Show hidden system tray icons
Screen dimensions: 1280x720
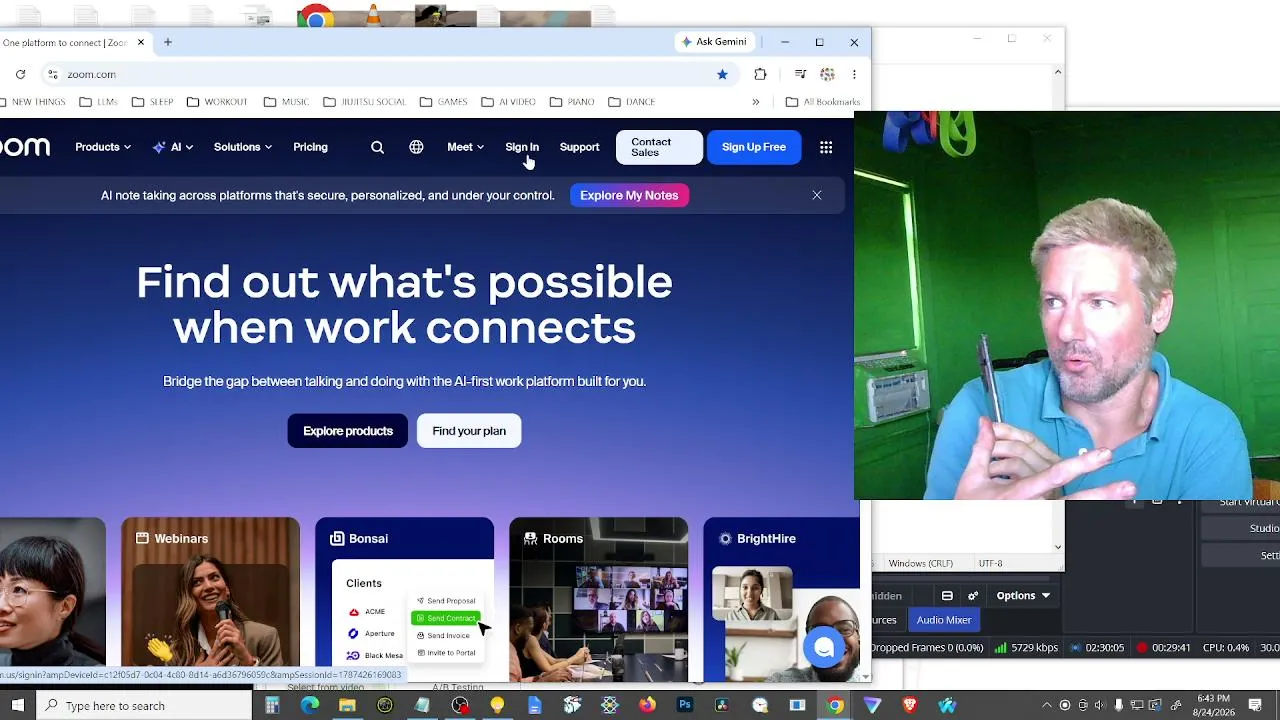tap(1047, 705)
